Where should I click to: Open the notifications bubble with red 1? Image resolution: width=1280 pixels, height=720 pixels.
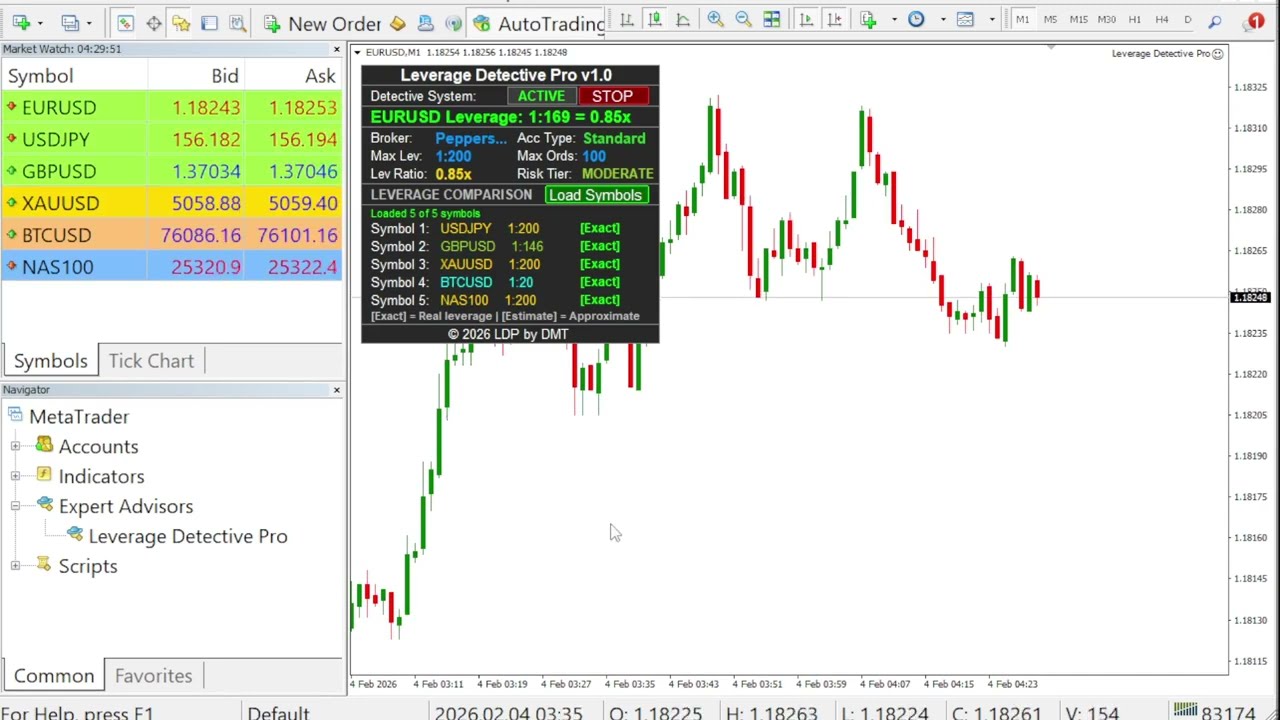(x=1254, y=21)
